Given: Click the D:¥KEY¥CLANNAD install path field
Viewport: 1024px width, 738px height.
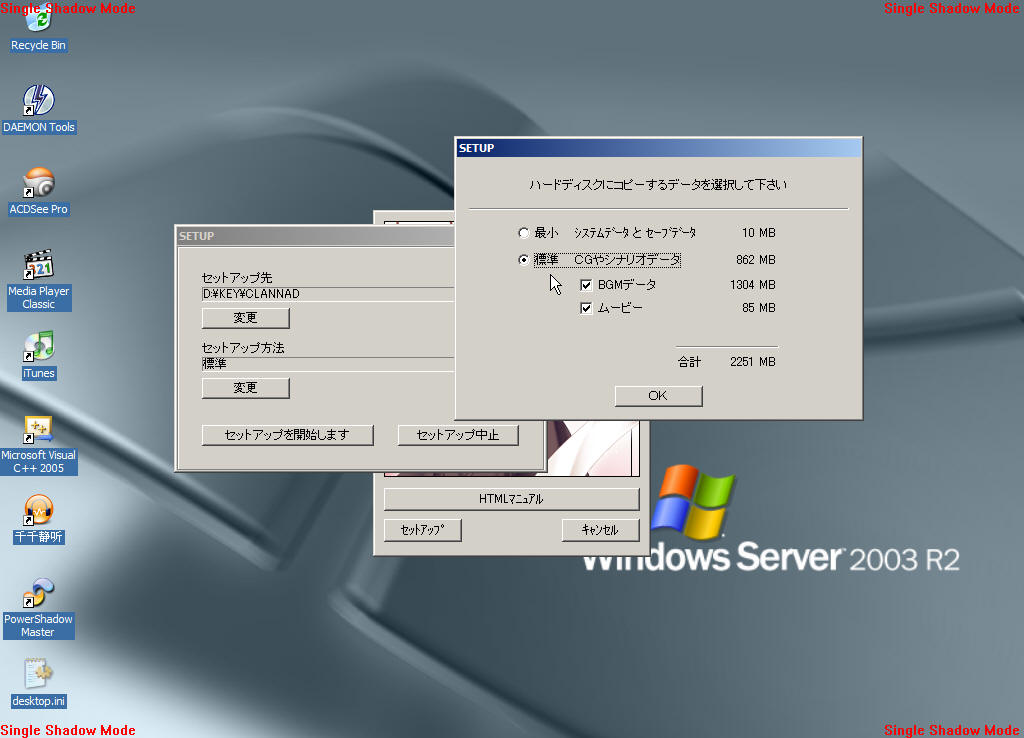Looking at the screenshot, I should (x=328, y=294).
